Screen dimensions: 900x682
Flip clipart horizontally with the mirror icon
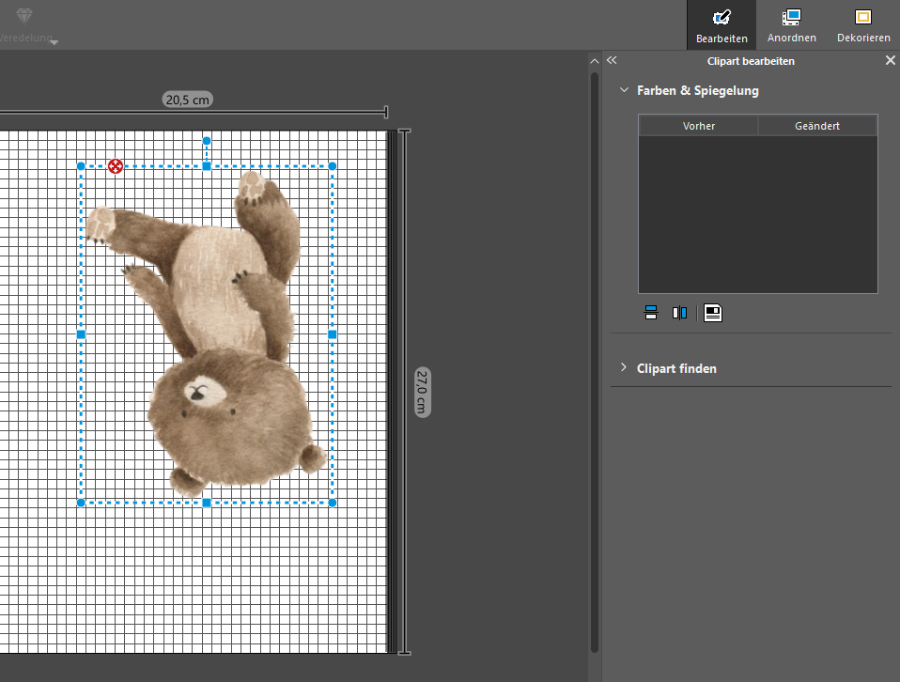coord(680,313)
